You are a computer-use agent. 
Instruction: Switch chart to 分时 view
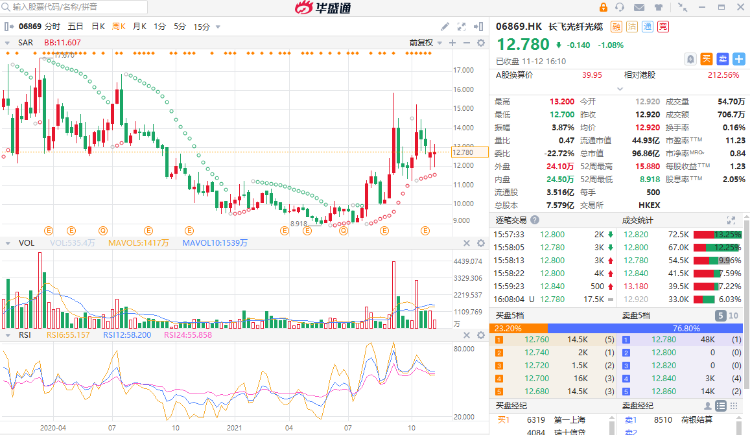[53, 27]
